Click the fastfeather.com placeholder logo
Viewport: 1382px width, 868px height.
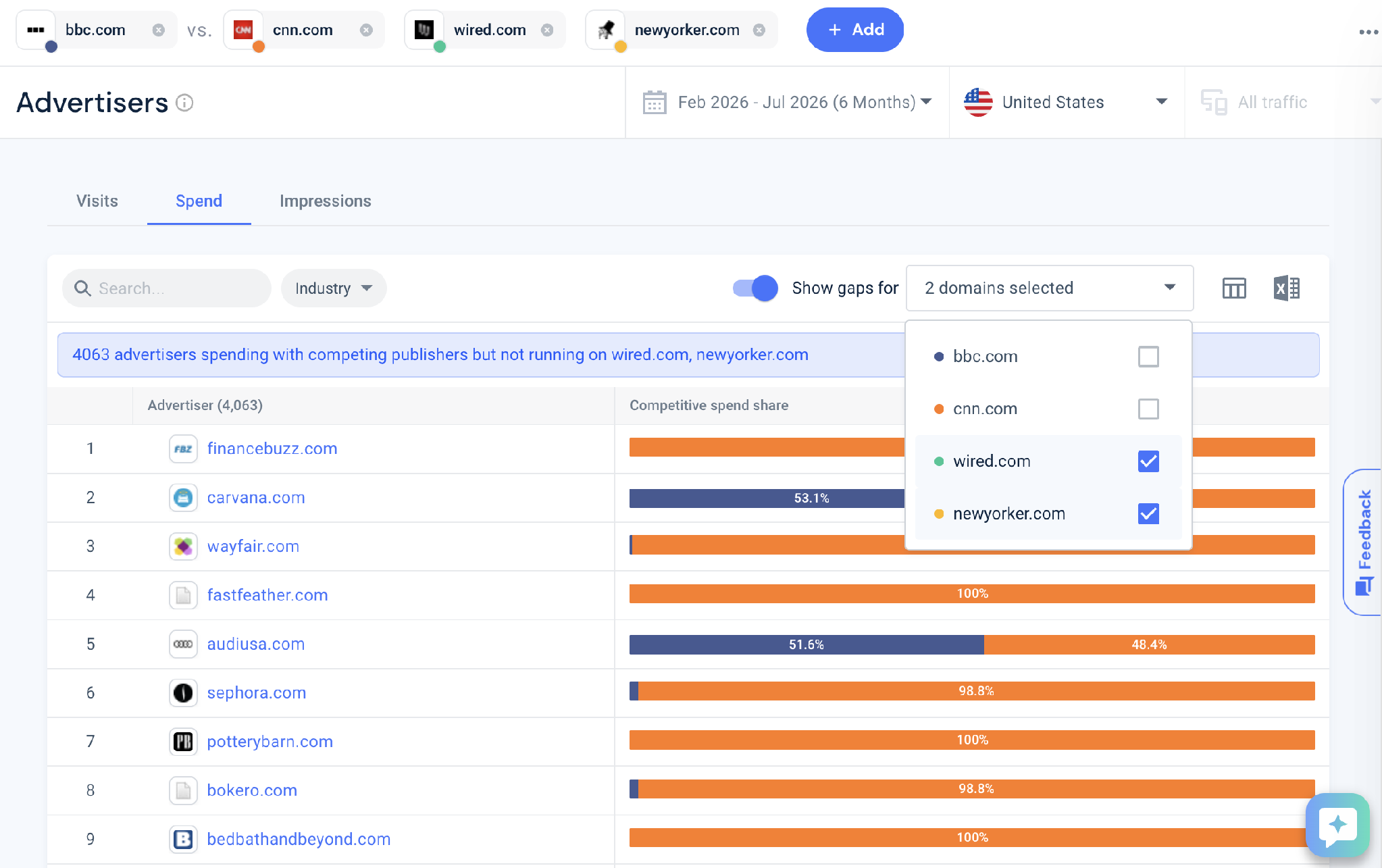click(183, 595)
